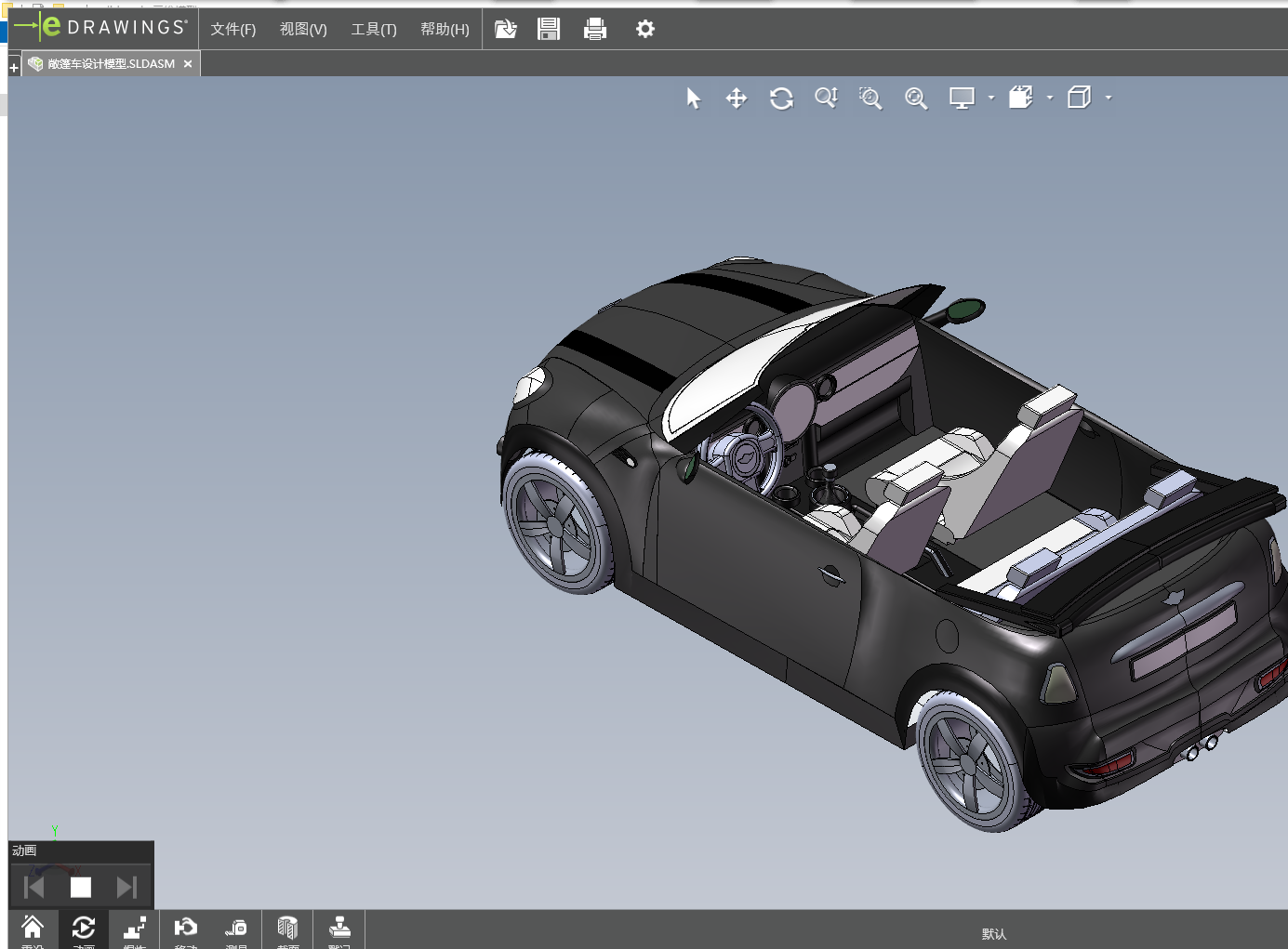1288x949 pixels.
Task: Select the arrow pointer tool
Action: point(693,99)
